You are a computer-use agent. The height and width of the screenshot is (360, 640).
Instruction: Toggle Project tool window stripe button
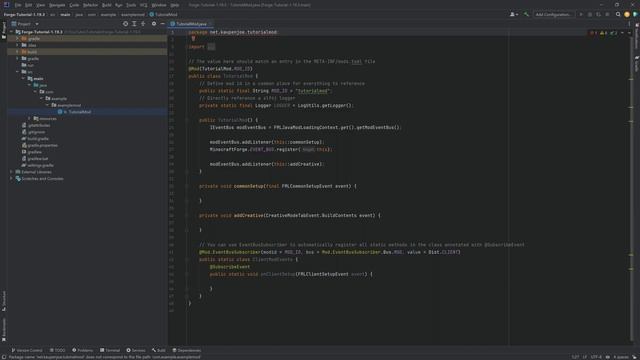[4, 31]
